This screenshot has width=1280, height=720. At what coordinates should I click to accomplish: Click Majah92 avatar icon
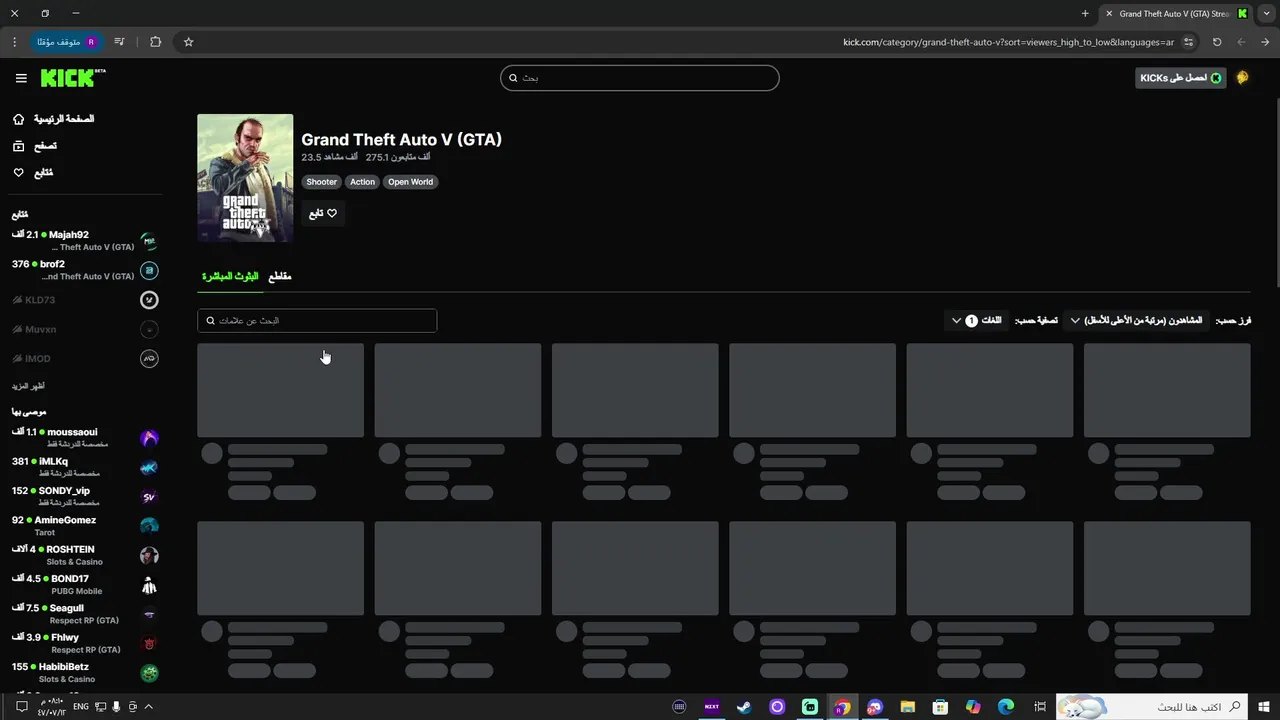pyautogui.click(x=149, y=241)
